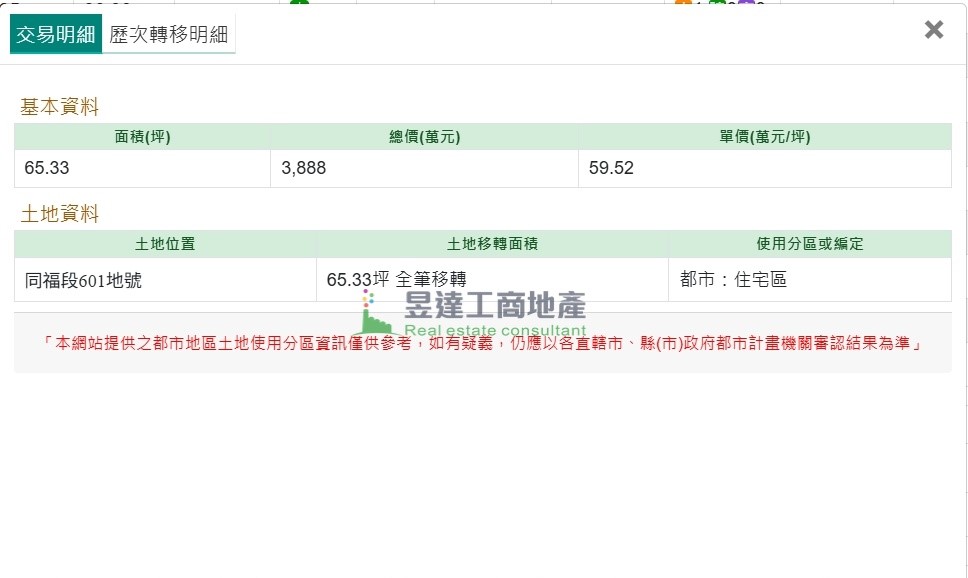Select the total price value 3,888

point(304,168)
